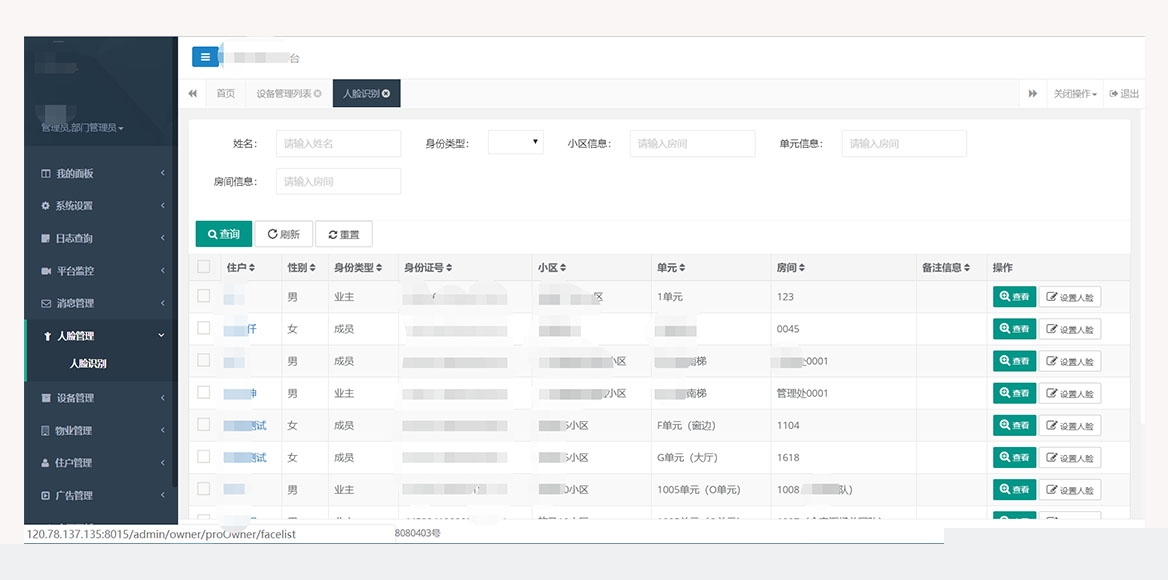Click the 我的面板 sidebar icon
1168x580 pixels.
(x=45, y=174)
